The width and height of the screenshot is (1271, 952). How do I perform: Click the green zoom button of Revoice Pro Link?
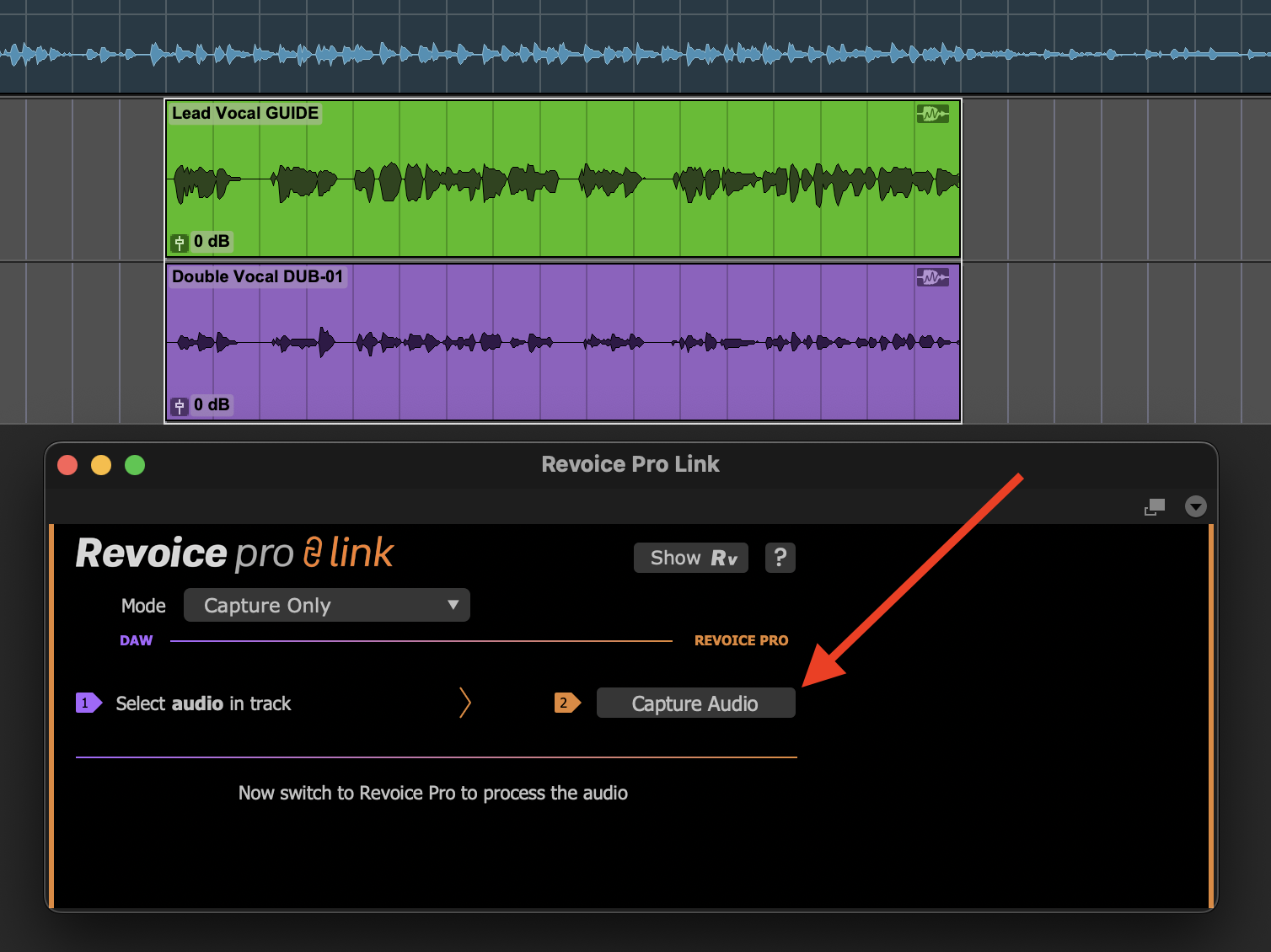[x=135, y=465]
